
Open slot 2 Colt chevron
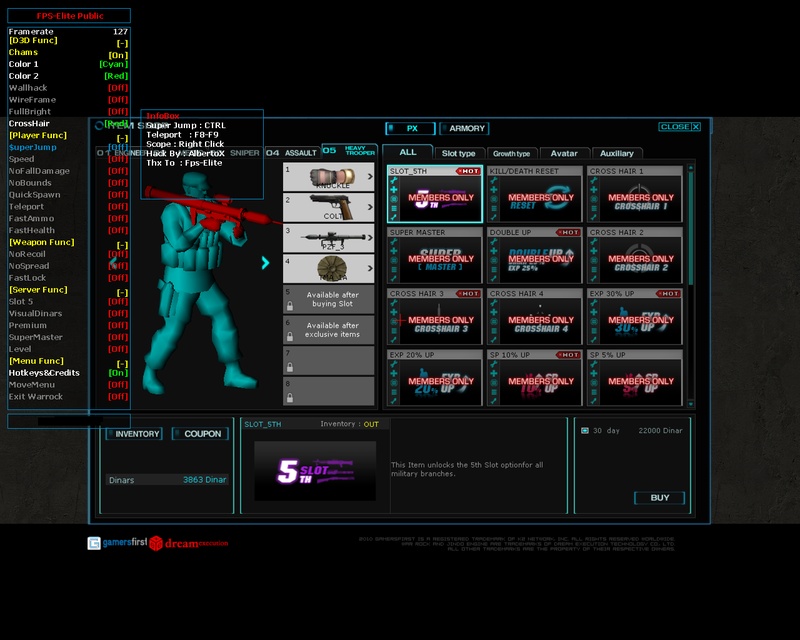(370, 207)
